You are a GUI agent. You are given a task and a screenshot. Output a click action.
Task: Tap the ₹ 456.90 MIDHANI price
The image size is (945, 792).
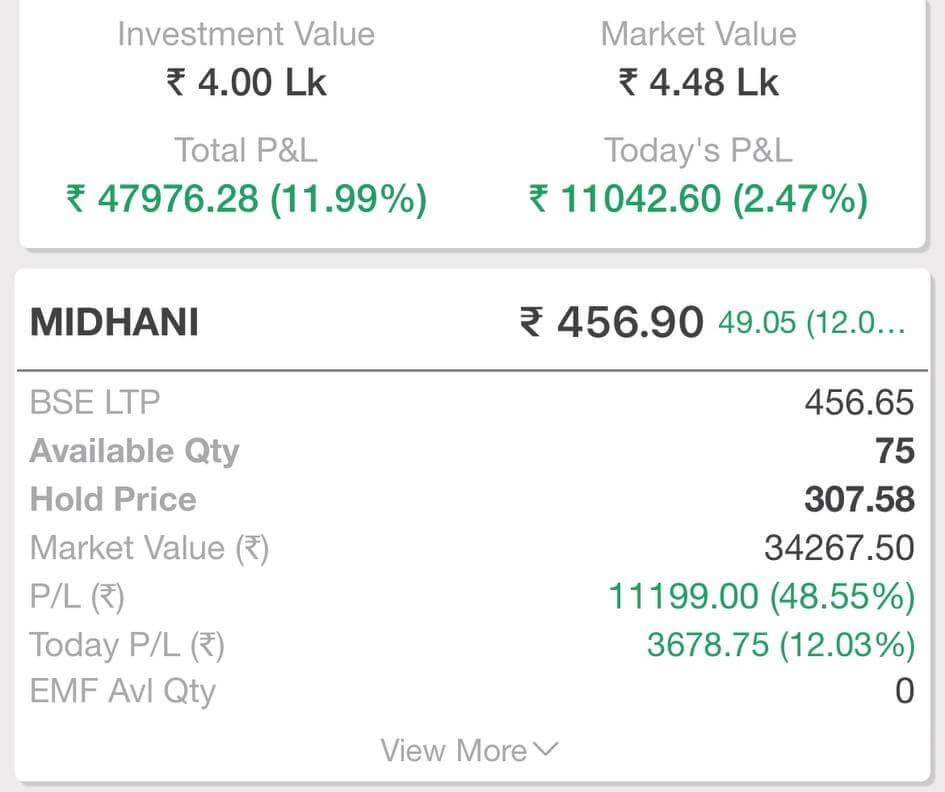pyautogui.click(x=611, y=323)
